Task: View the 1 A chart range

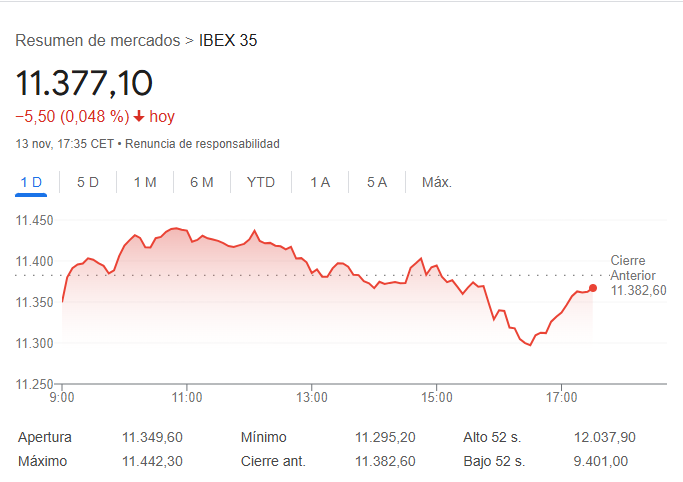Action: click(320, 182)
